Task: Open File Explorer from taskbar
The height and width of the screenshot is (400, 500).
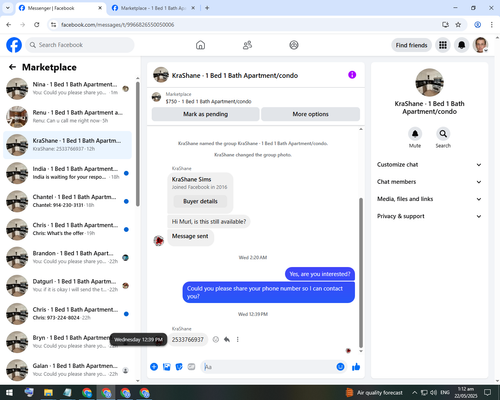Action: tap(48, 392)
